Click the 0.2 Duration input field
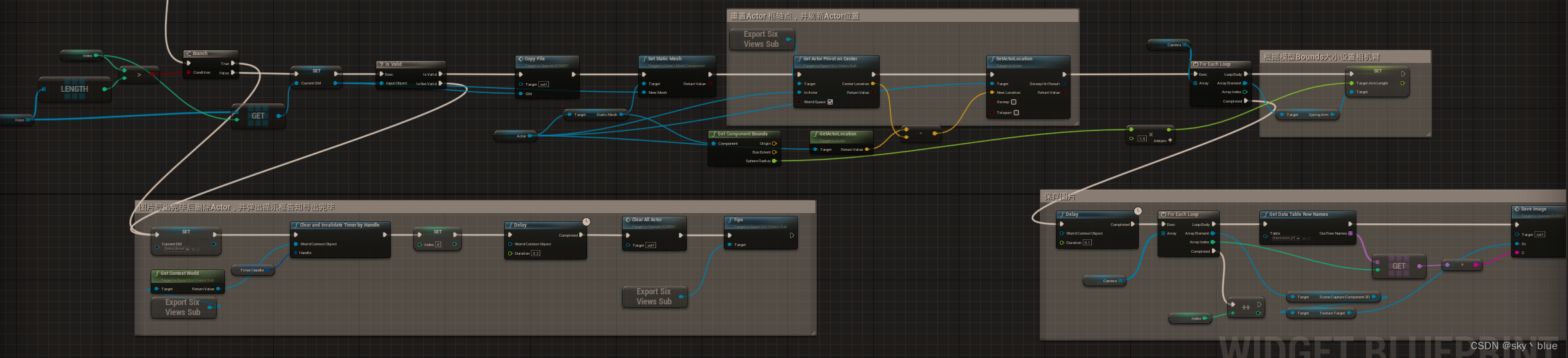This screenshot has width=1568, height=358. (536, 253)
